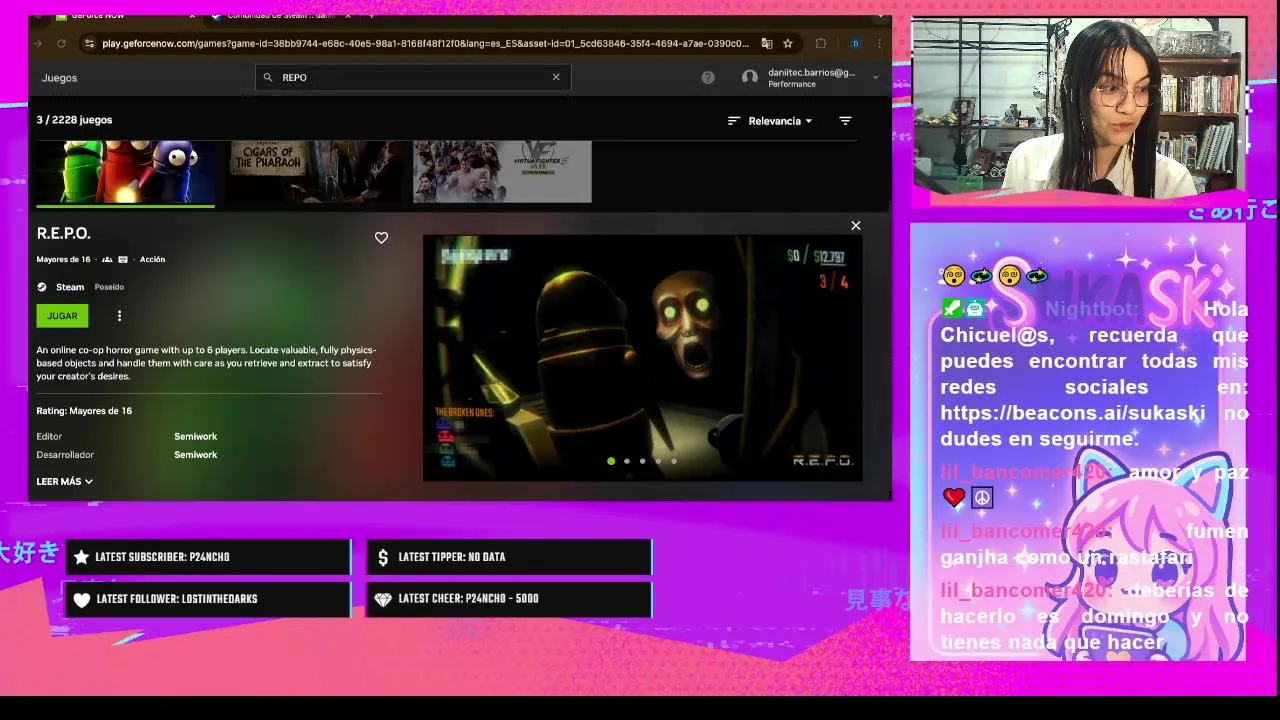Expand LEER MÁS description
This screenshot has width=1280, height=720.
[65, 482]
